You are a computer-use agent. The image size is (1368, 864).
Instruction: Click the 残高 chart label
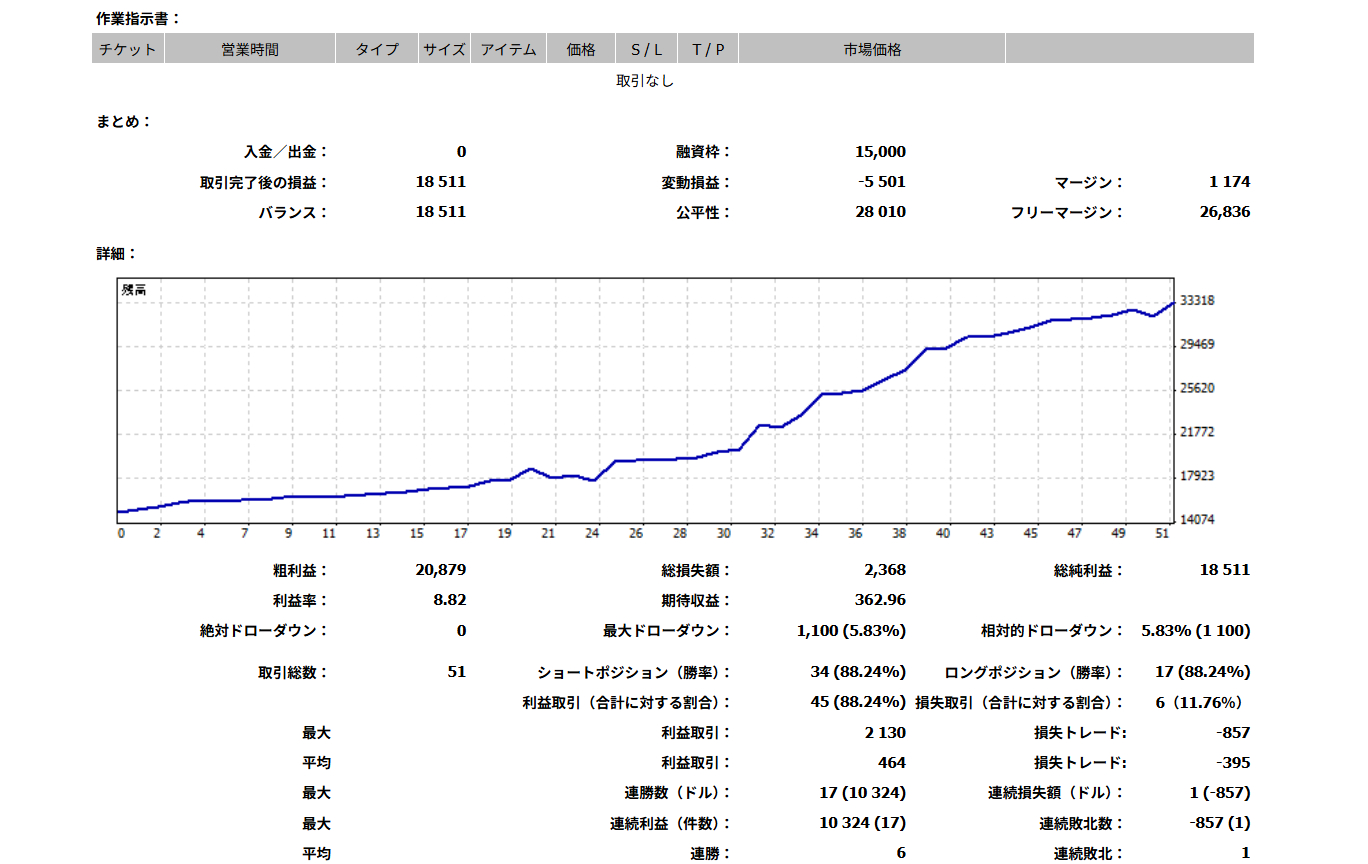click(134, 290)
